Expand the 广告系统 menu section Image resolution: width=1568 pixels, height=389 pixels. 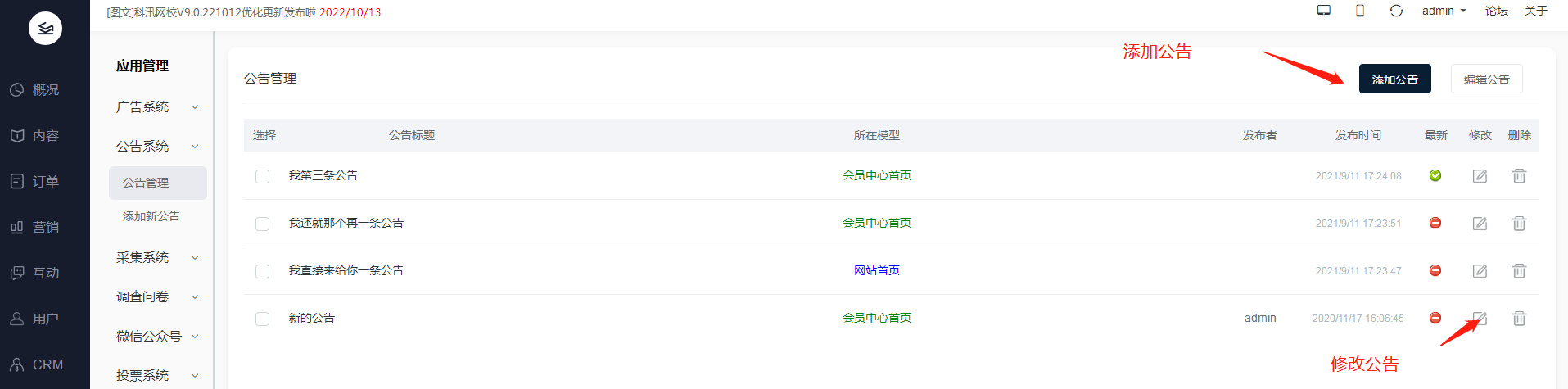(x=157, y=107)
